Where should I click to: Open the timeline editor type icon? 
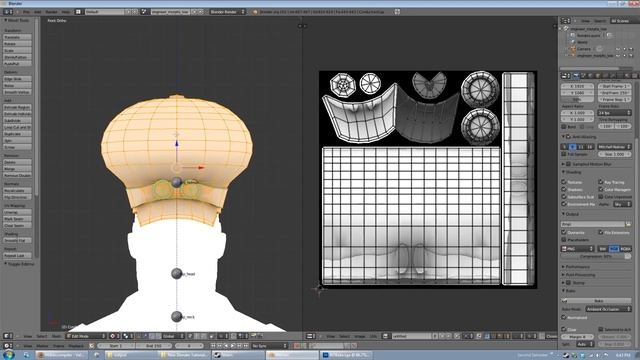[x=7, y=346]
